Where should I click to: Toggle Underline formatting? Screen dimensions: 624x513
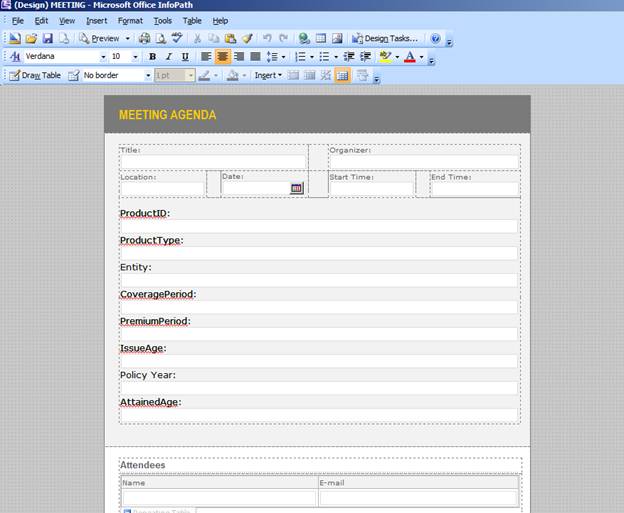click(x=185, y=57)
